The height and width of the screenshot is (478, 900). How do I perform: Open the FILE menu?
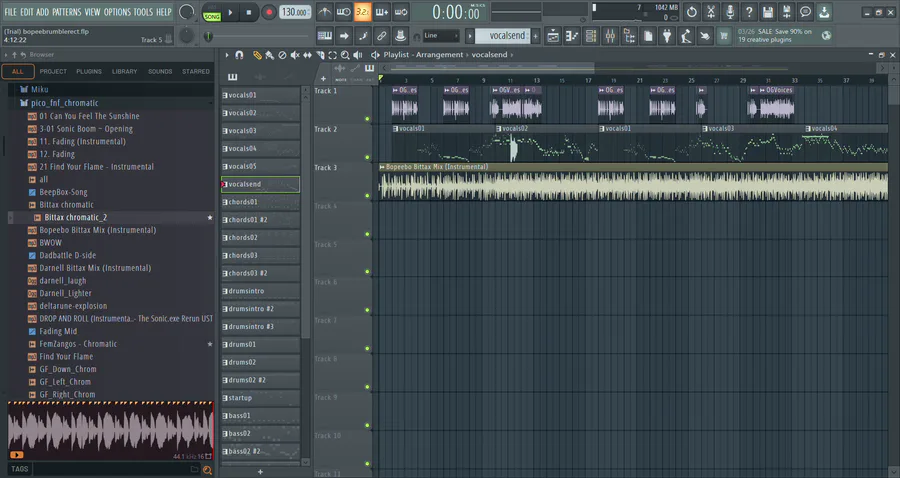(10, 12)
